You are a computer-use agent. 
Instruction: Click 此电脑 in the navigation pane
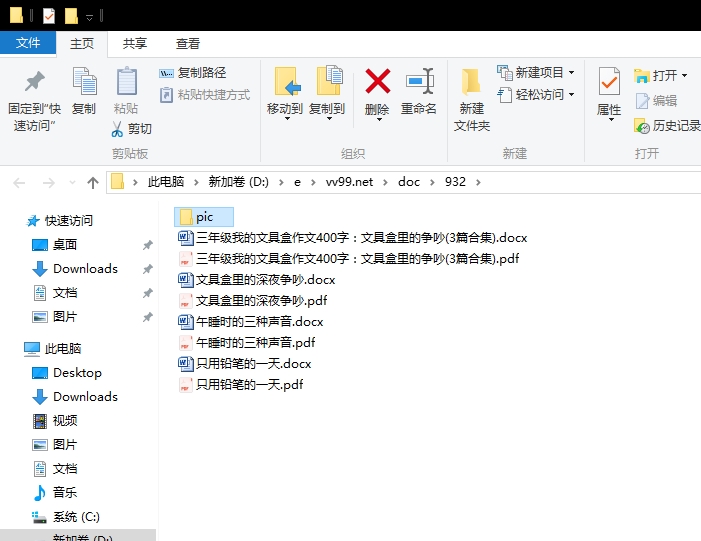pyautogui.click(x=53, y=348)
